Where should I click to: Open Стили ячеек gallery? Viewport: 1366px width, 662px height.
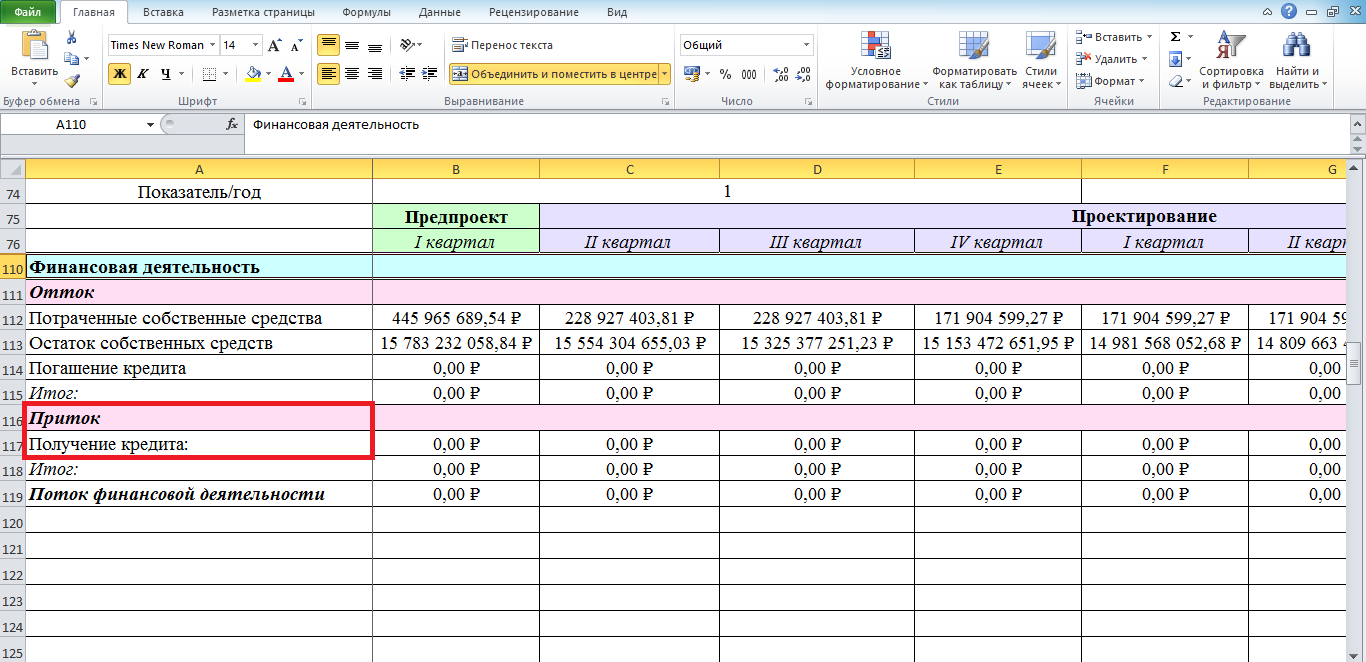coord(1041,60)
